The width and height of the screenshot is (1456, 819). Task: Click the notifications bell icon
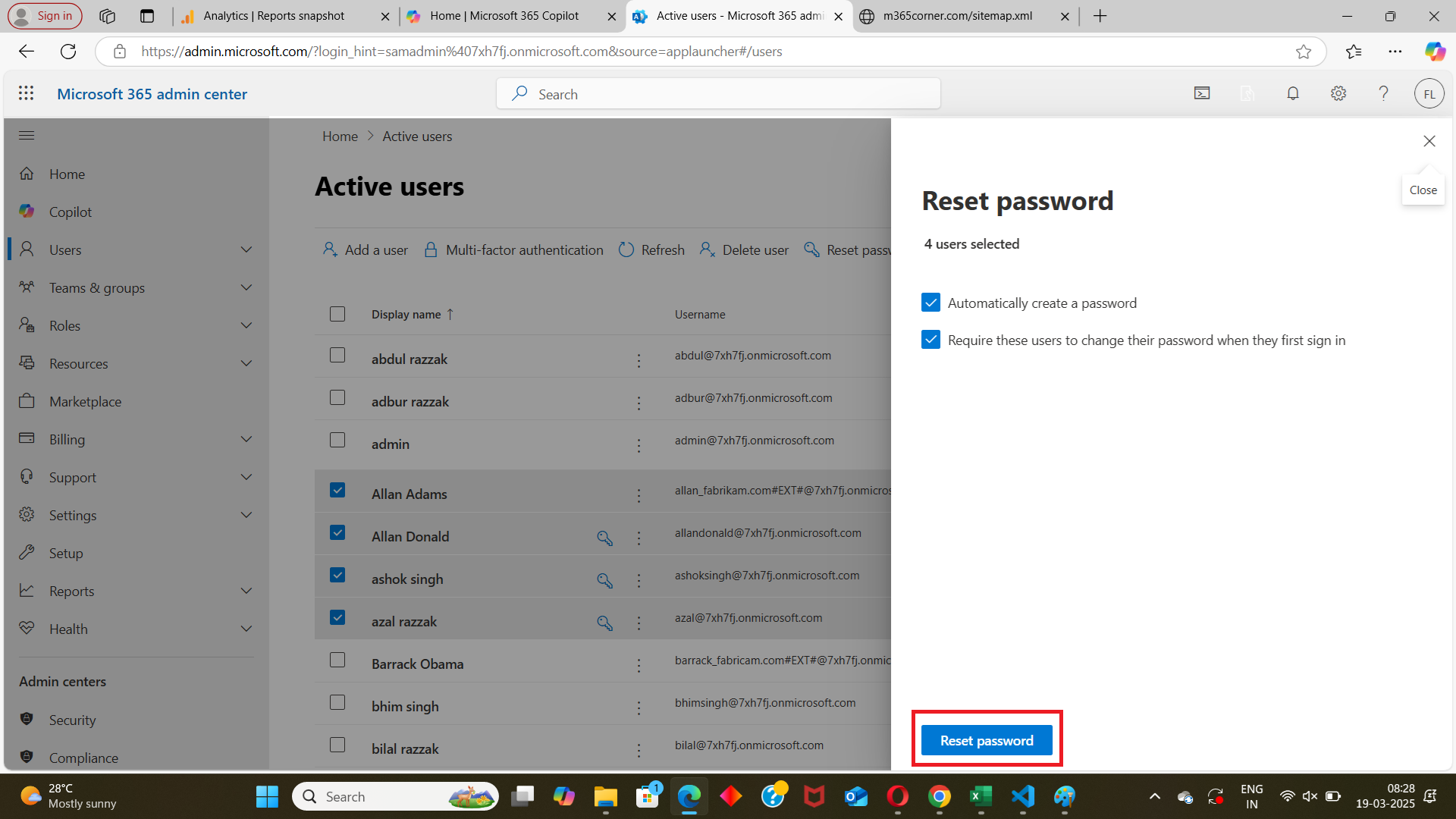pyautogui.click(x=1293, y=93)
